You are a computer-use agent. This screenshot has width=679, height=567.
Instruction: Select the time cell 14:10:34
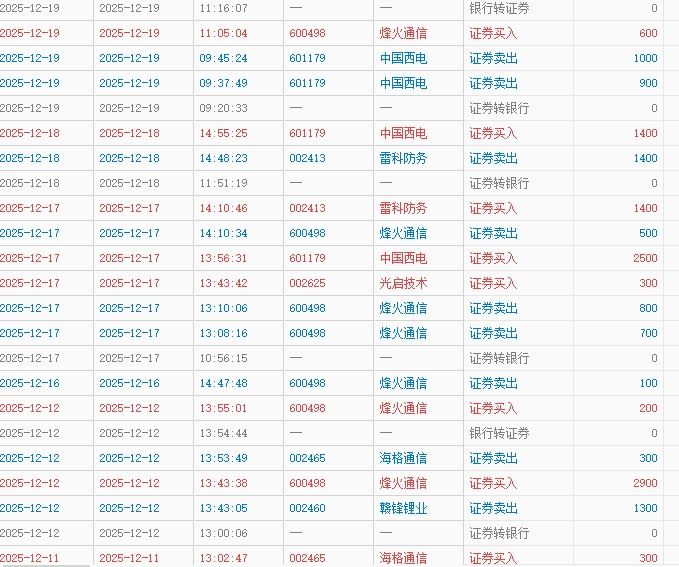(x=223, y=233)
